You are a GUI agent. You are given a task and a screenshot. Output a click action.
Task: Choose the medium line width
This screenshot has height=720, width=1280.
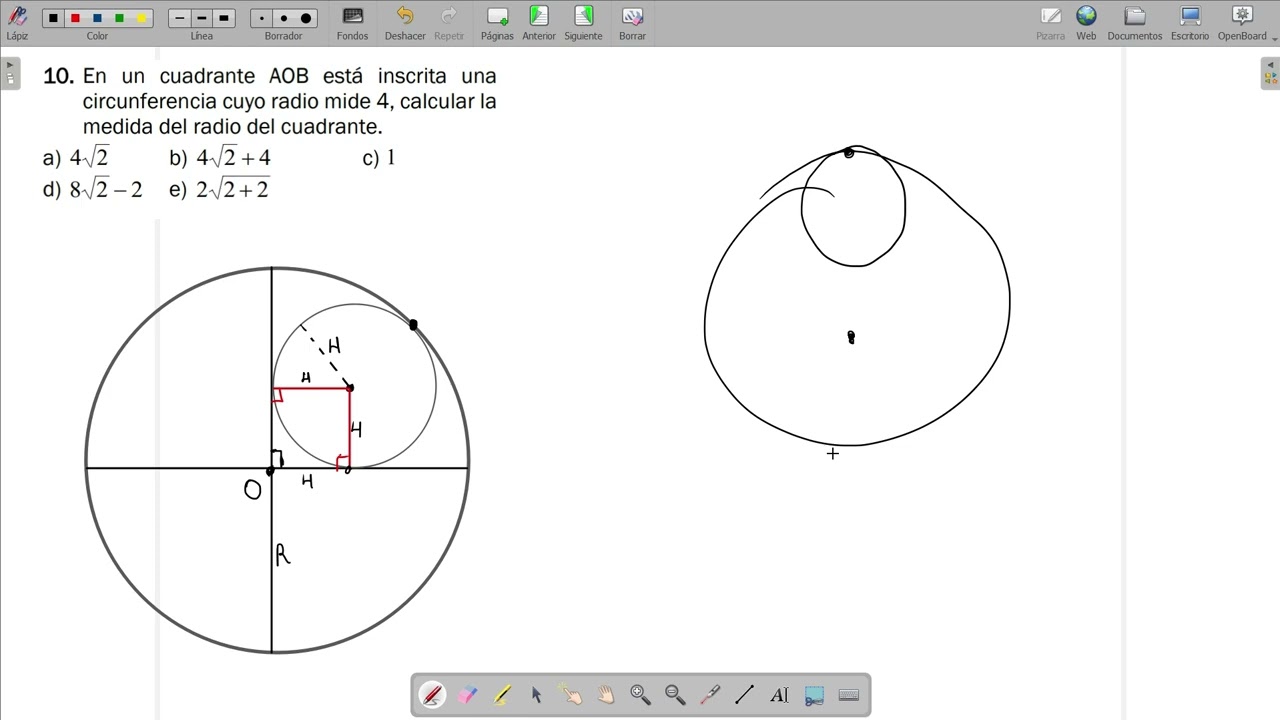[x=202, y=18]
